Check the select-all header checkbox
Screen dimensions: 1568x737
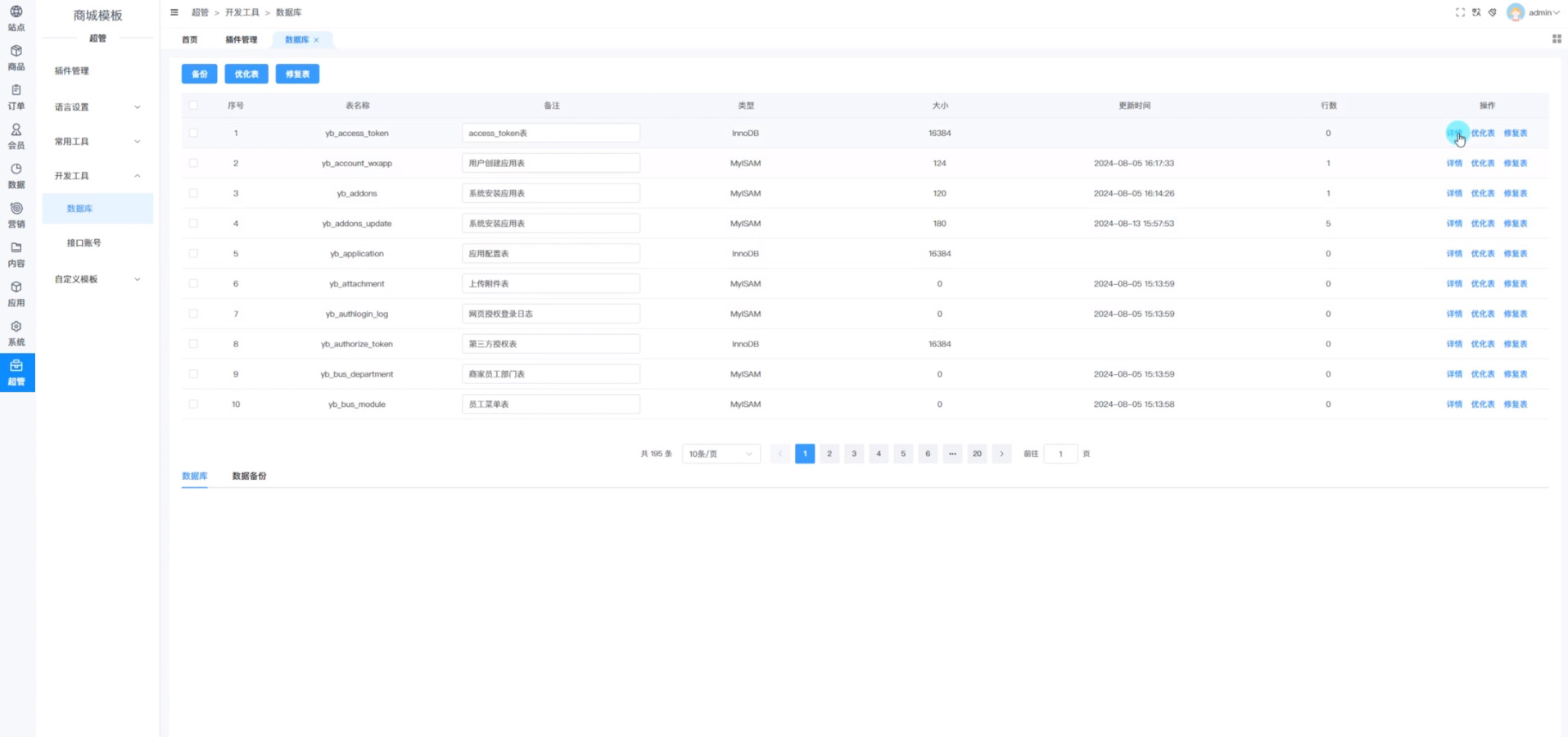[x=193, y=105]
